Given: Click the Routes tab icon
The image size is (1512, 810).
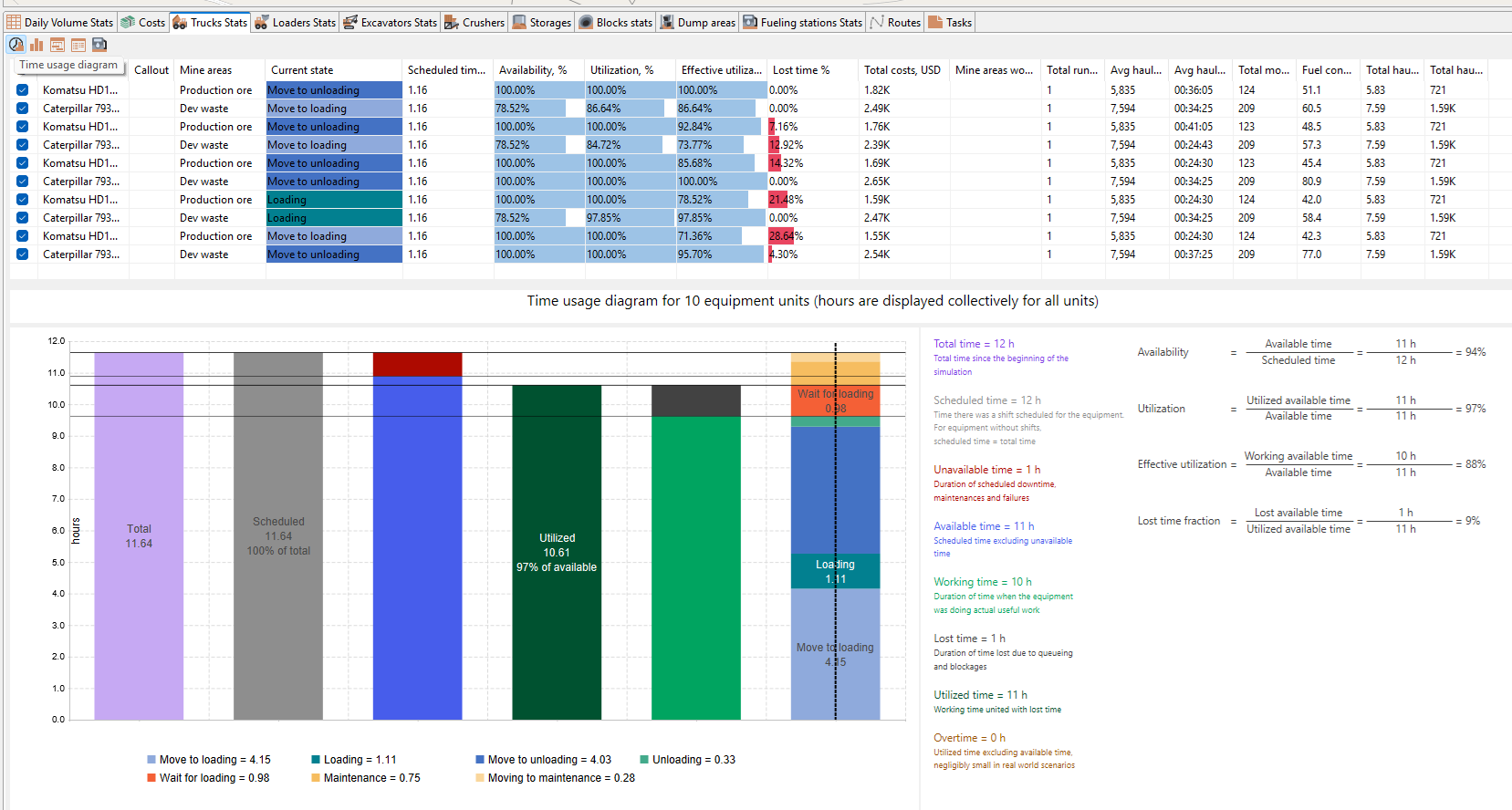Looking at the screenshot, I should [x=877, y=22].
